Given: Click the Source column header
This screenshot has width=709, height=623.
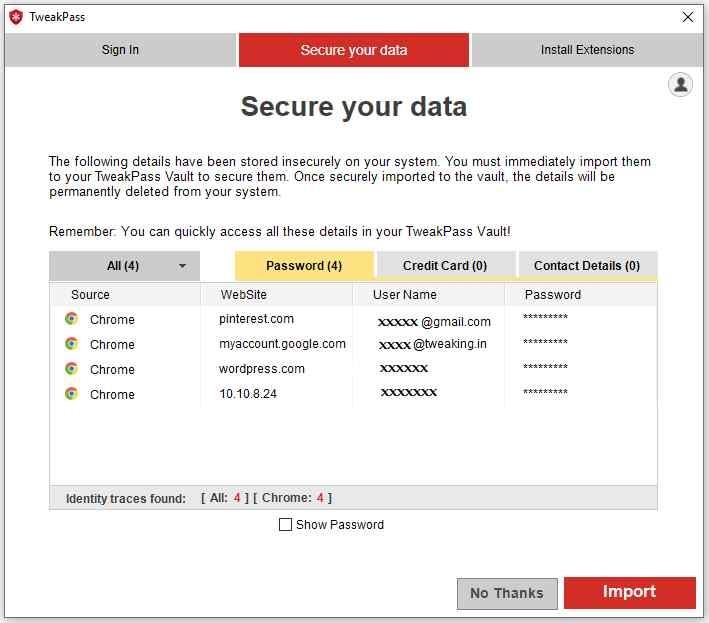Looking at the screenshot, I should click(90, 295).
